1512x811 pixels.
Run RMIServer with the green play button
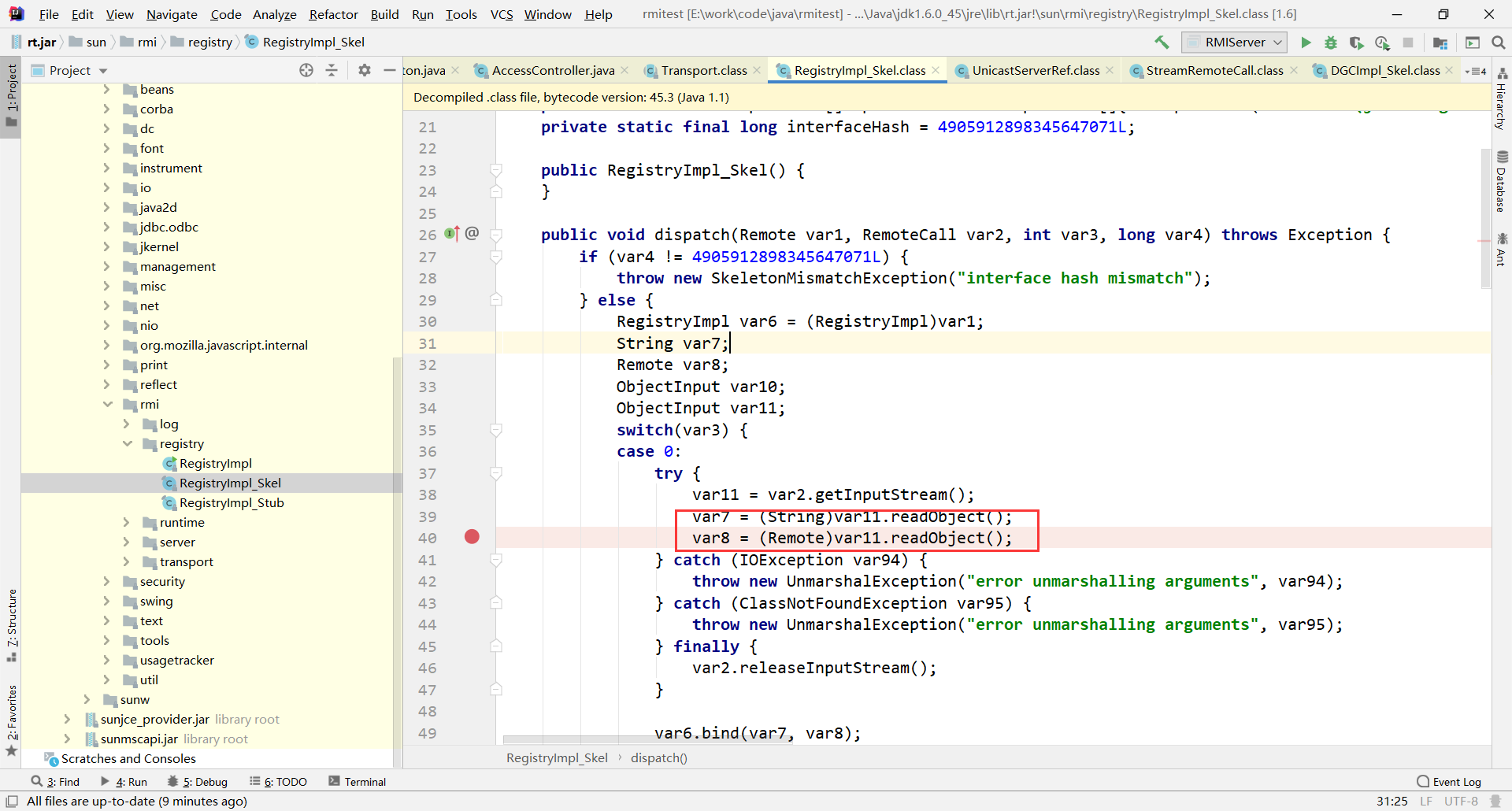coord(1306,43)
